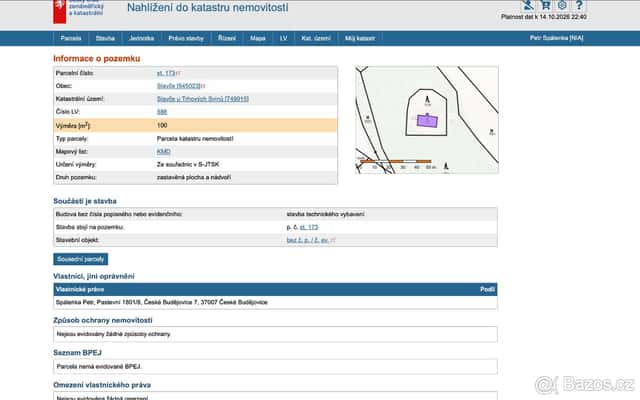Select the owner row Spálenka Petr
This screenshot has width=640, height=400.
(275, 302)
